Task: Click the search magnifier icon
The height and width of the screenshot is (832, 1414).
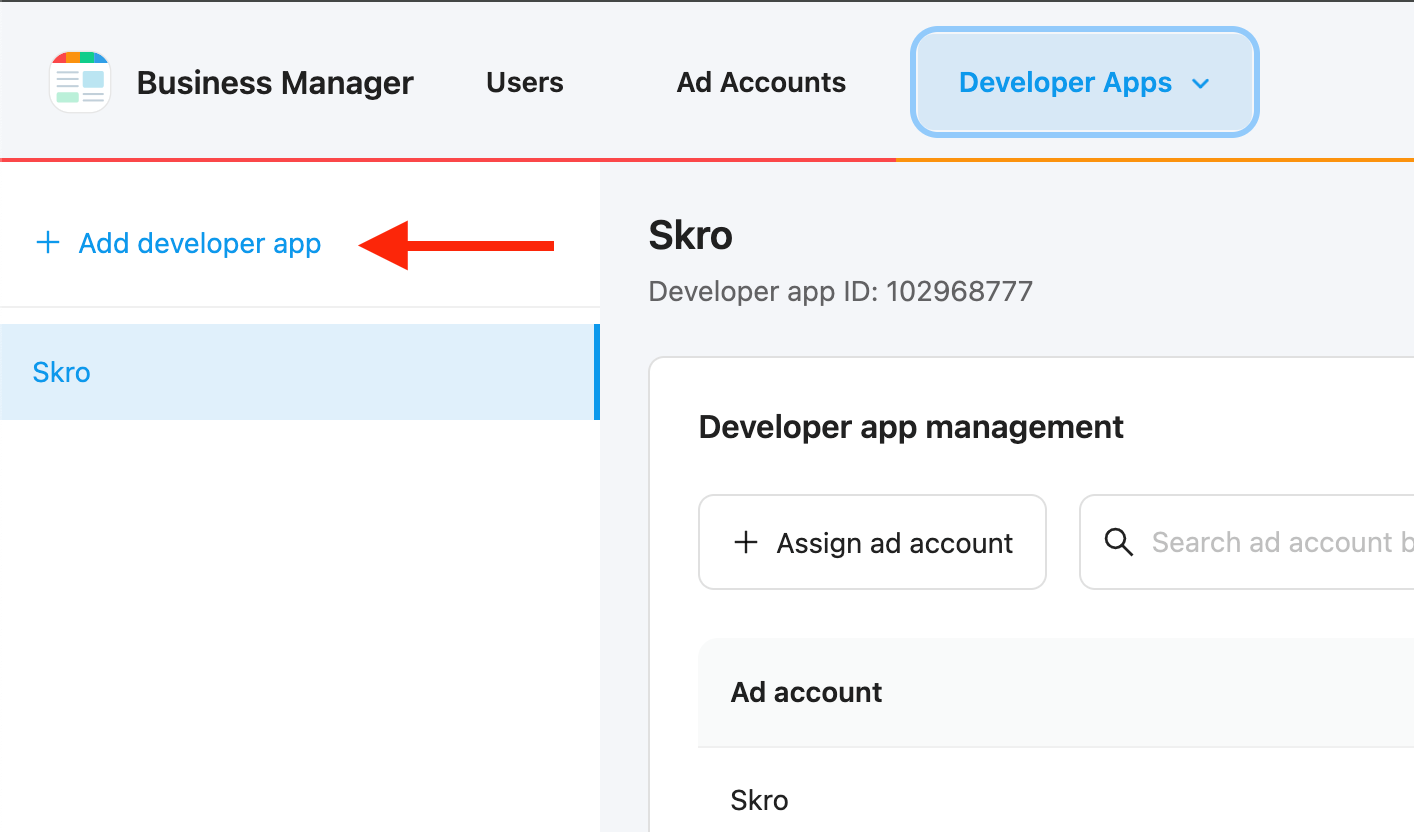Action: point(1118,543)
